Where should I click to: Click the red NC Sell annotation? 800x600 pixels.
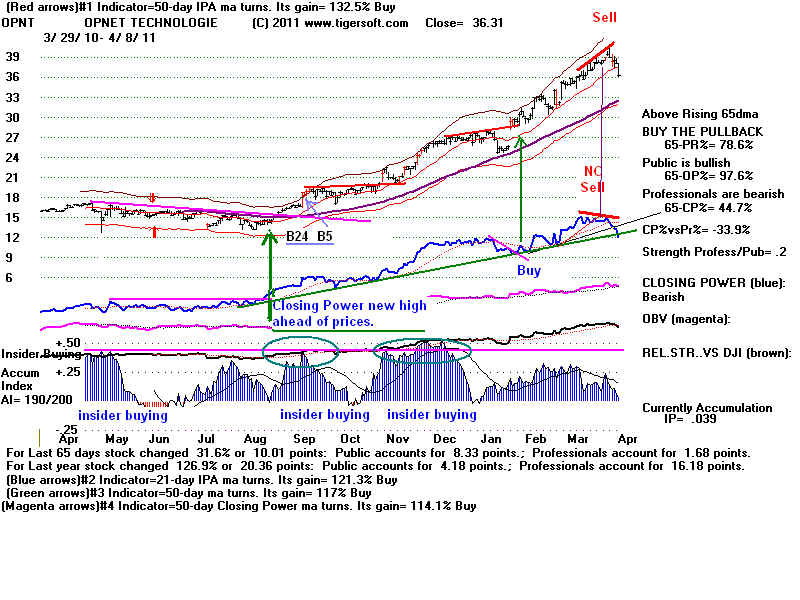592,179
